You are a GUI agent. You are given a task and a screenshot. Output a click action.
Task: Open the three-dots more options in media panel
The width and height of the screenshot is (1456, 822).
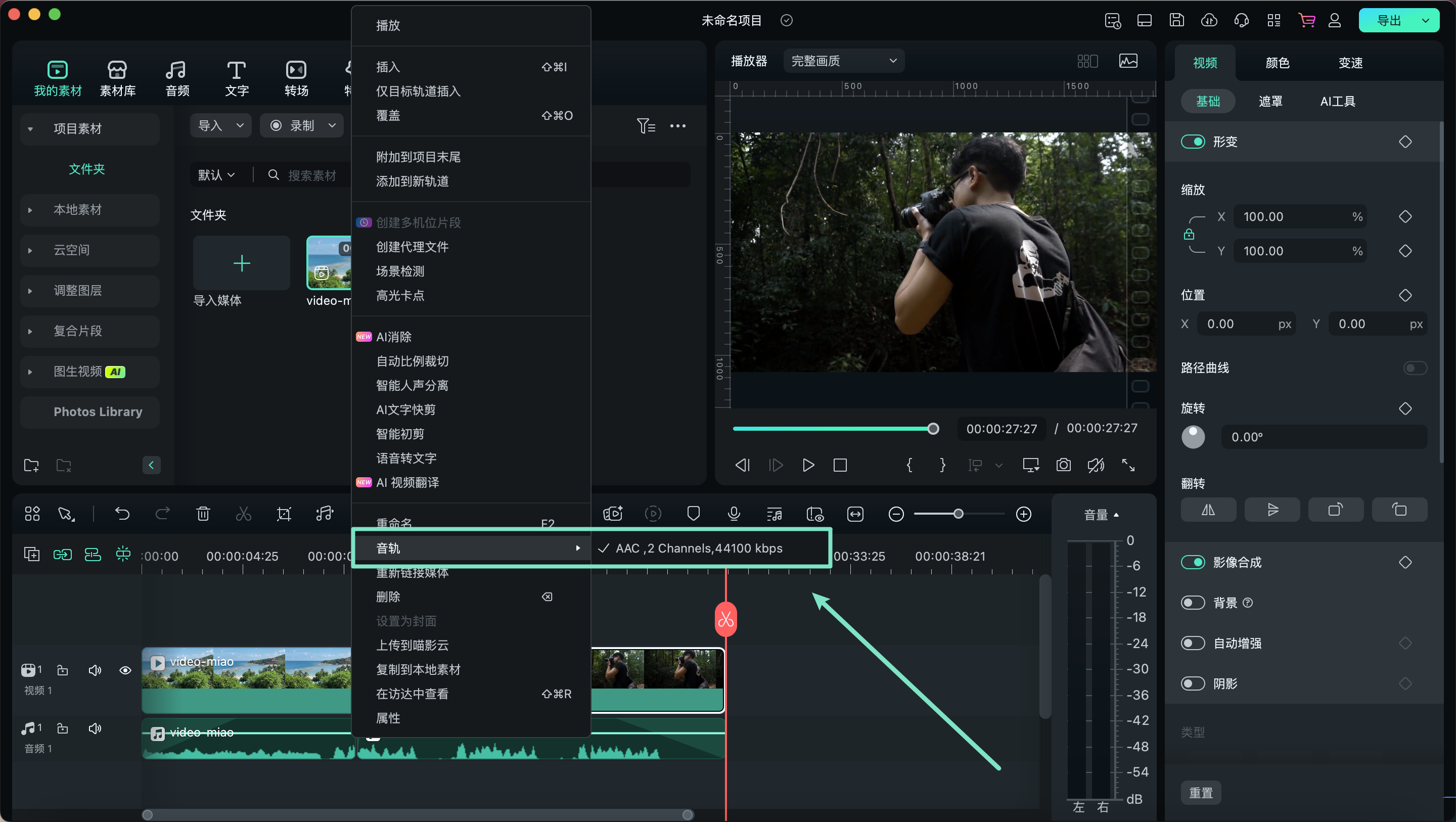click(677, 125)
